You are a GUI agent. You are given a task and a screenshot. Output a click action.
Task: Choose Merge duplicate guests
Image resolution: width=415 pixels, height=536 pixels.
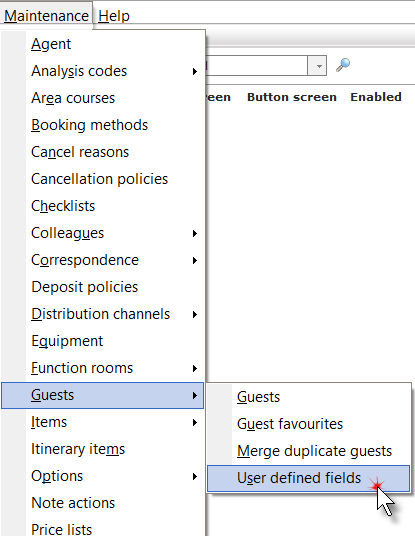(x=308, y=451)
